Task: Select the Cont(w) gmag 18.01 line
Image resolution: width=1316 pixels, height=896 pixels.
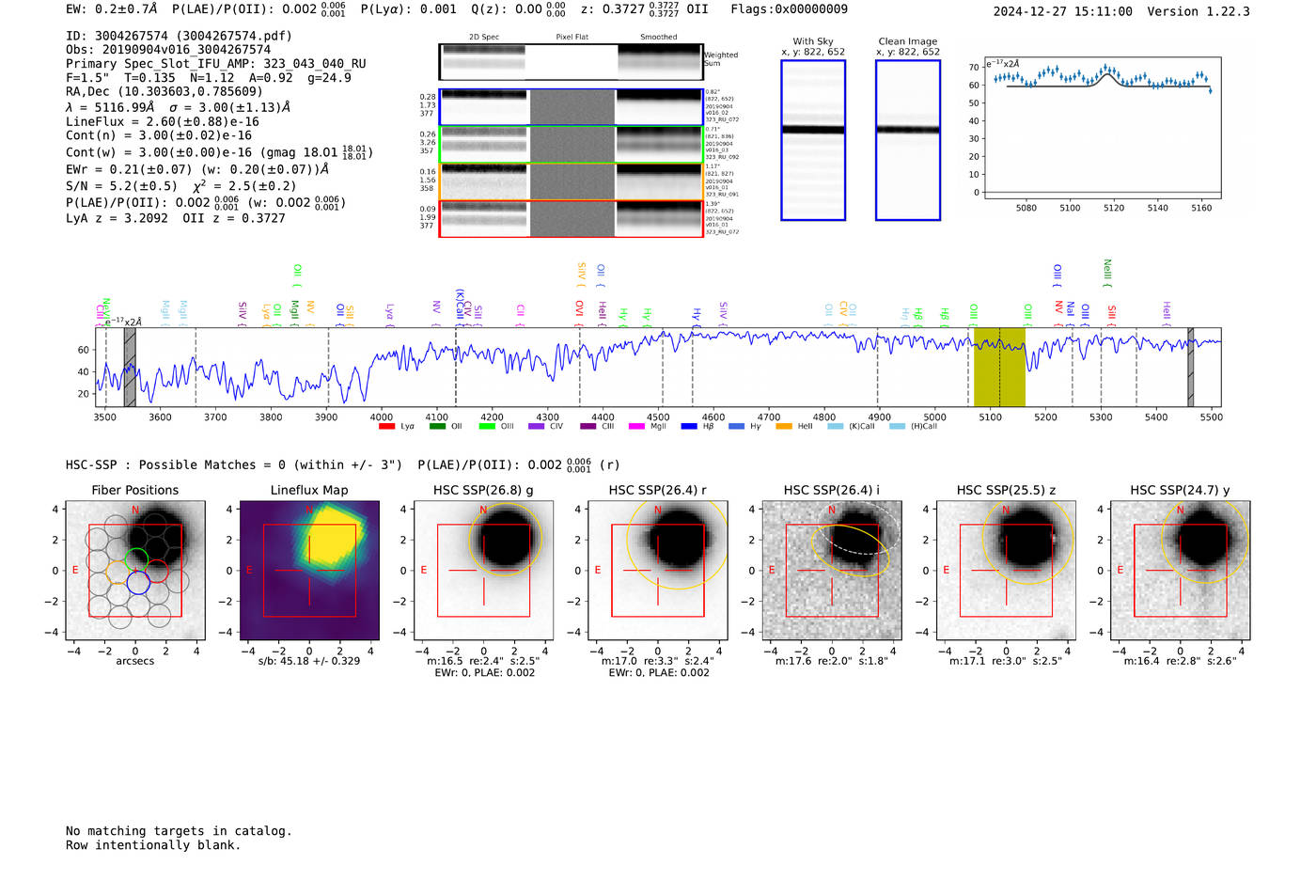Action: point(217,151)
